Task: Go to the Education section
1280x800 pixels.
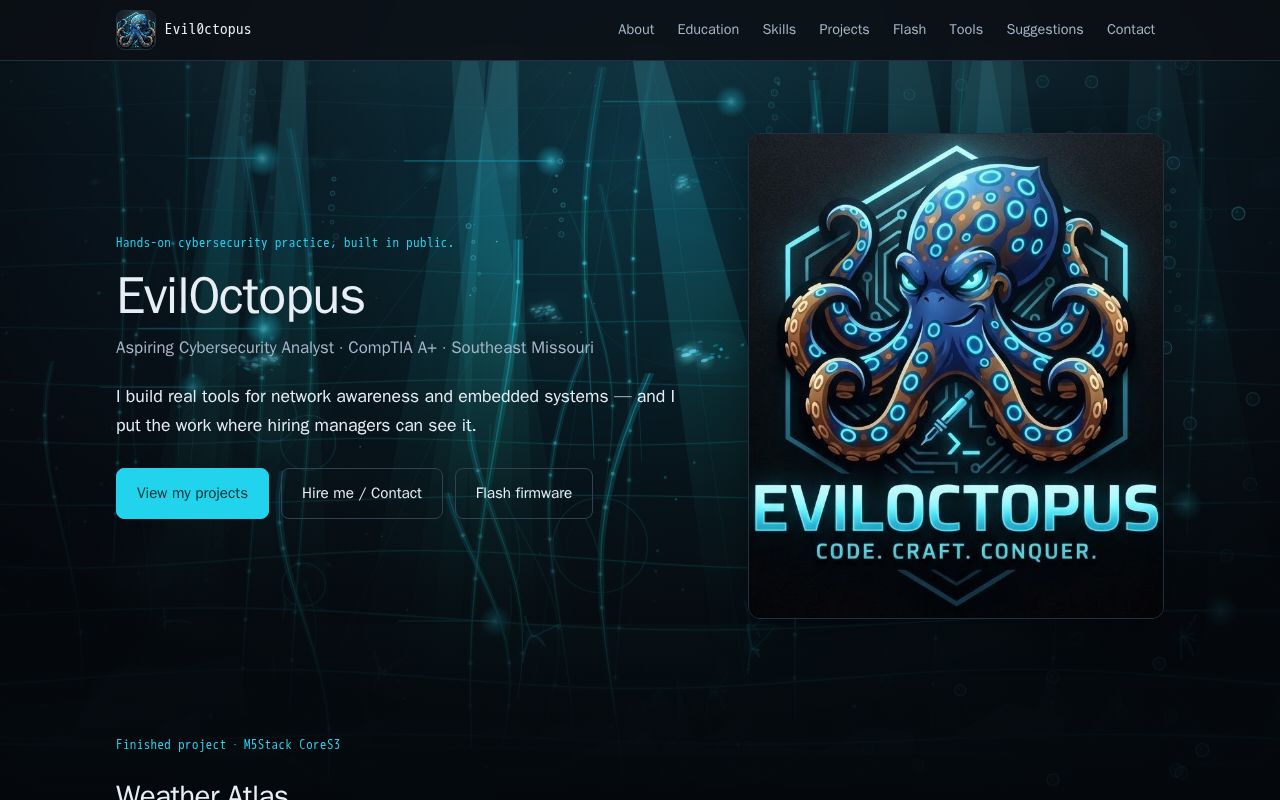Action: pos(708,30)
